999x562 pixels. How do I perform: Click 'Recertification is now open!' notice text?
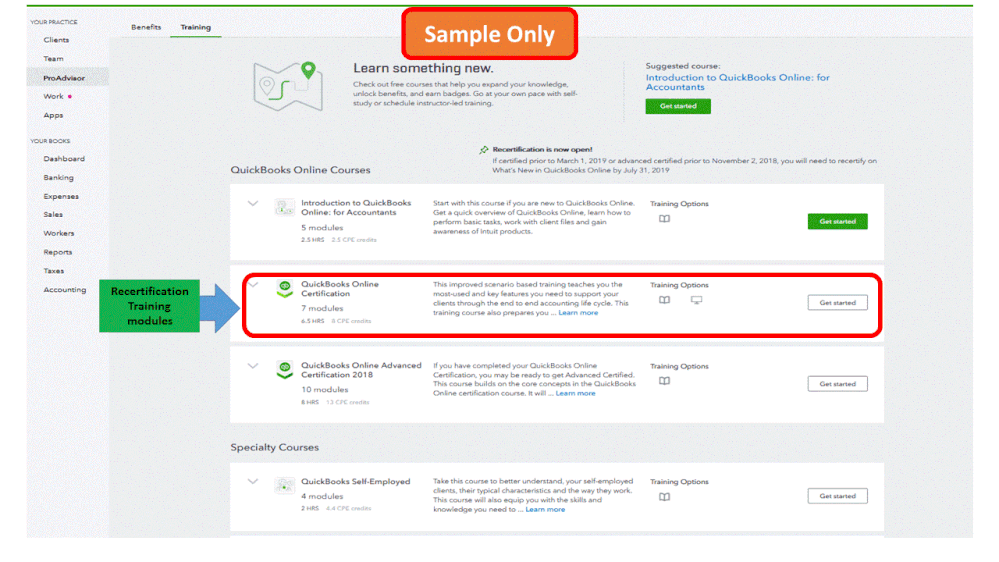coord(542,150)
